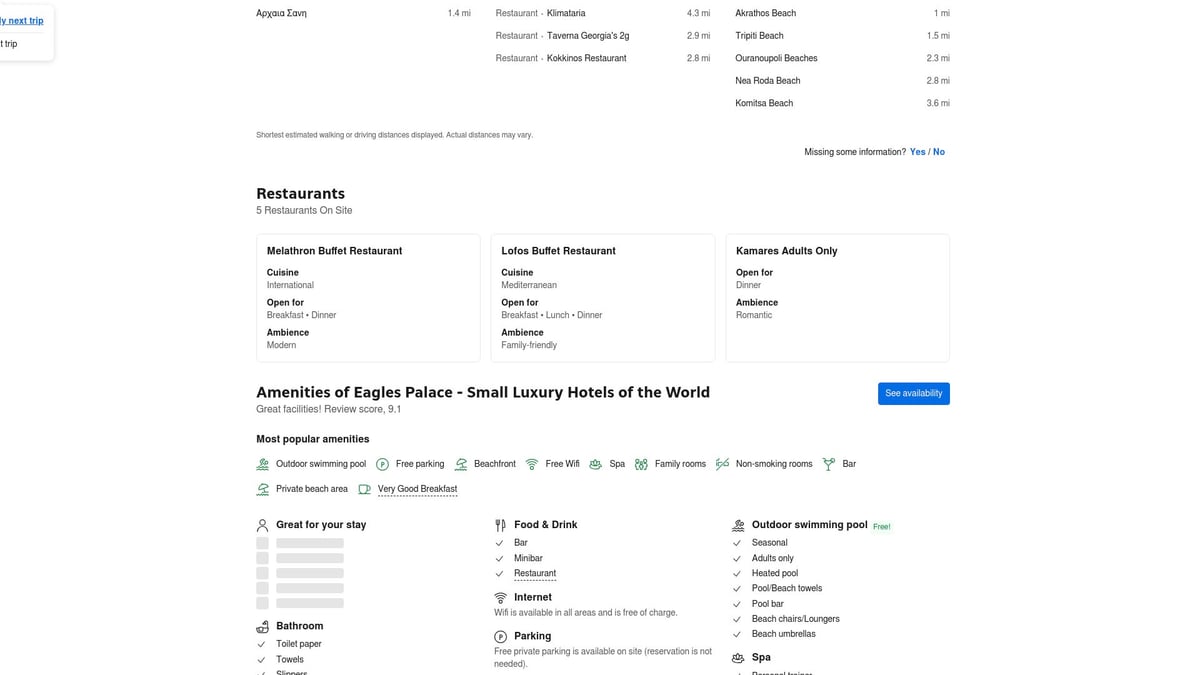
Task: Open the Very Good Breakfast link
Action: [417, 489]
